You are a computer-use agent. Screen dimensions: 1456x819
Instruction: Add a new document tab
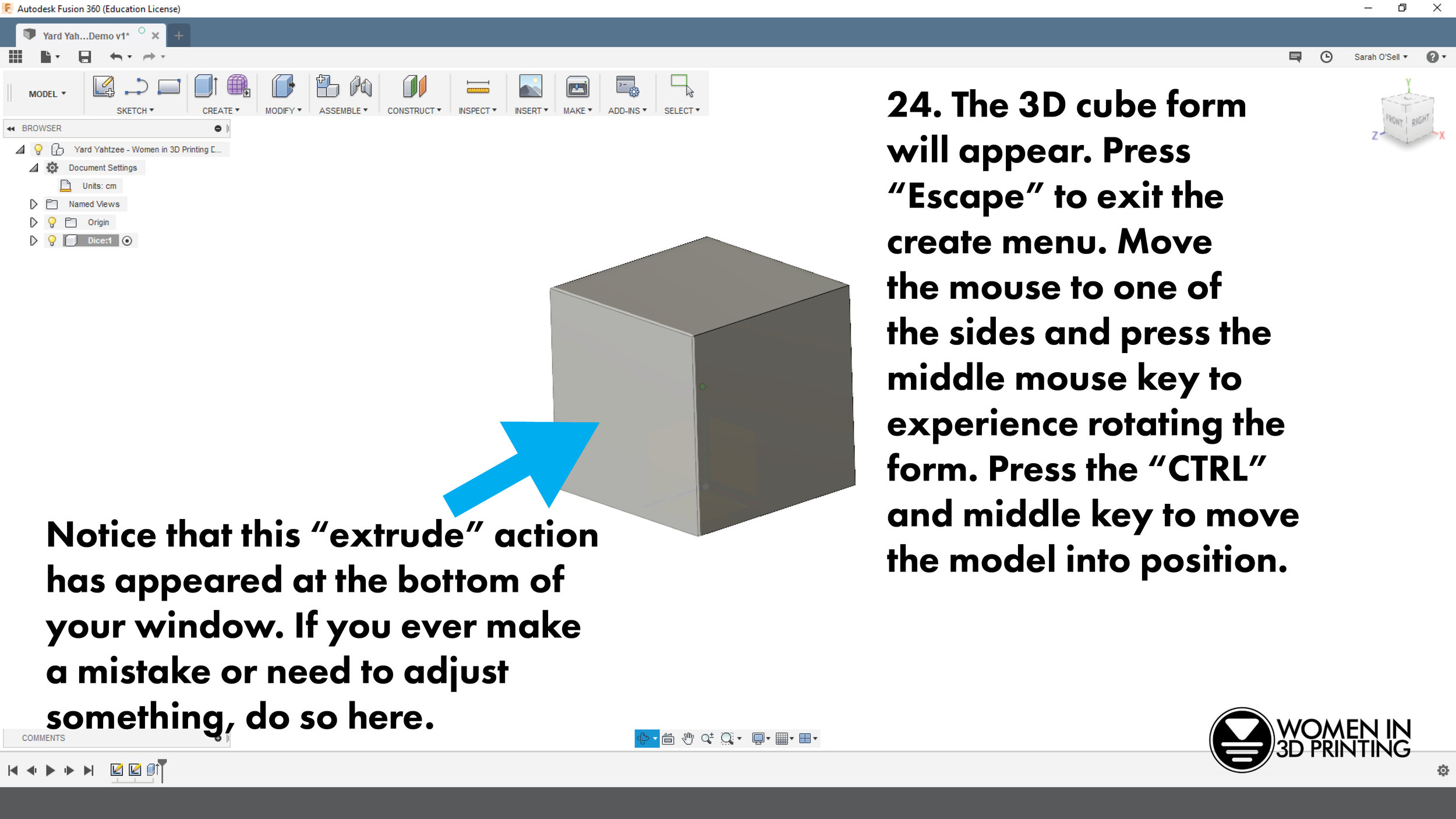pyautogui.click(x=179, y=36)
